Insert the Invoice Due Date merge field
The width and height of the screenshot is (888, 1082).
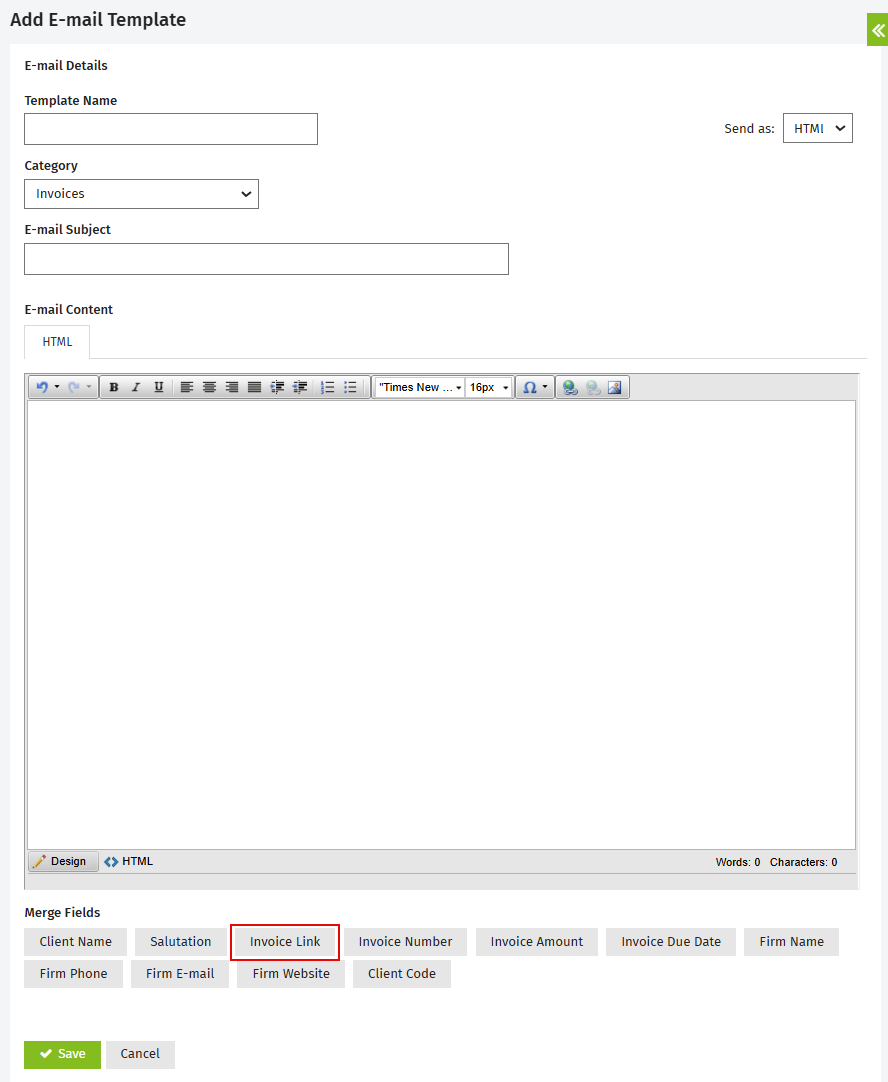pos(671,942)
